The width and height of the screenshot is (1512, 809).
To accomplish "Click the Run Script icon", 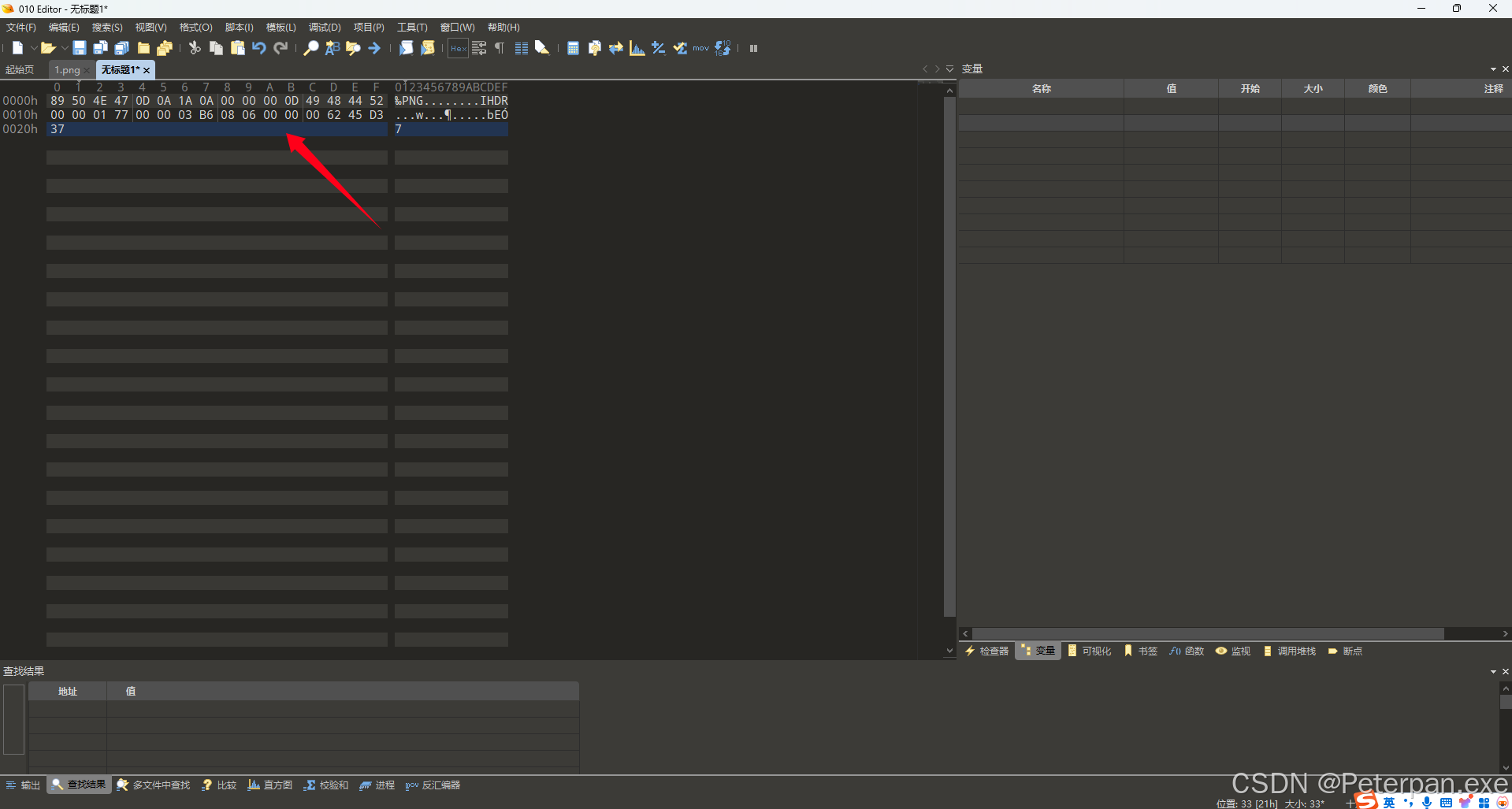I will tap(406, 48).
